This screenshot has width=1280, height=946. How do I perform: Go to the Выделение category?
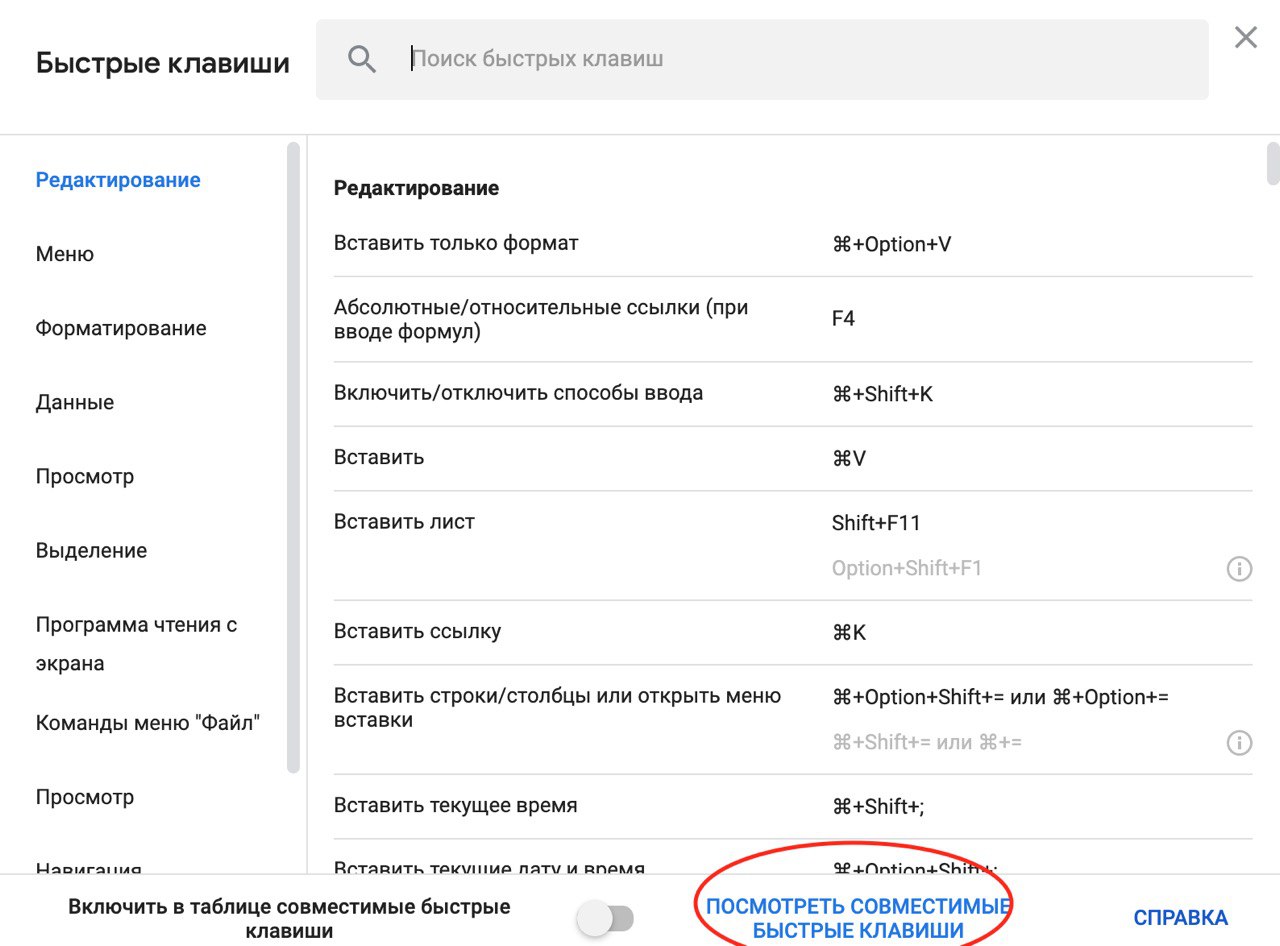click(x=91, y=550)
